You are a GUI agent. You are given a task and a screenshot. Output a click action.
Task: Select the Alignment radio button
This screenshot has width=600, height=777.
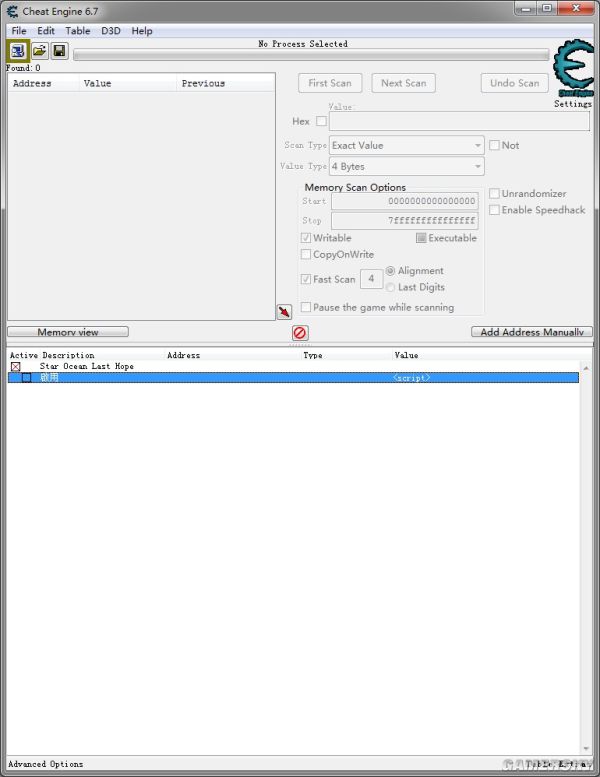390,271
